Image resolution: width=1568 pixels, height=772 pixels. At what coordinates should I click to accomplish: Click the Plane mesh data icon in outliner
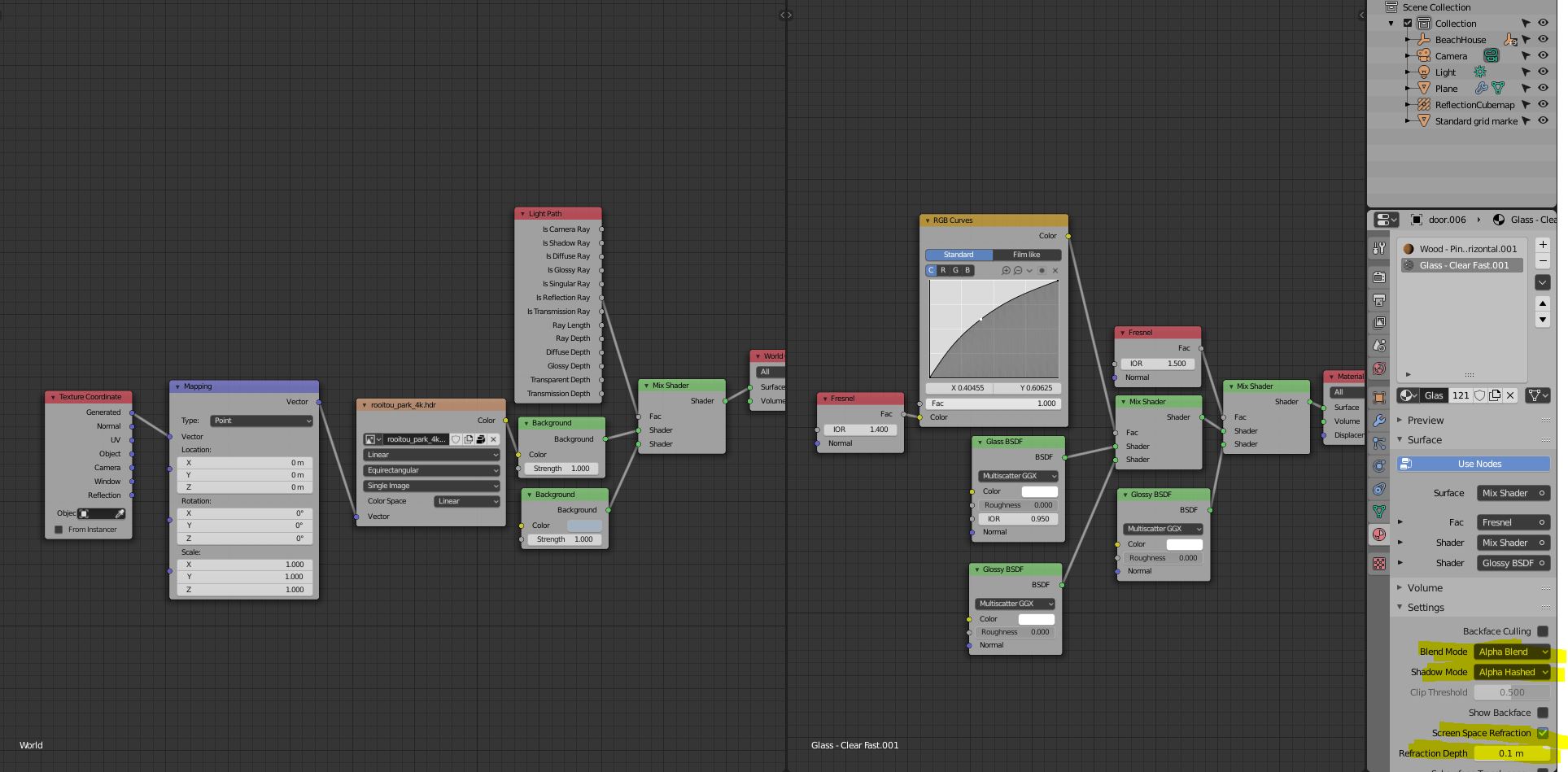click(1498, 88)
